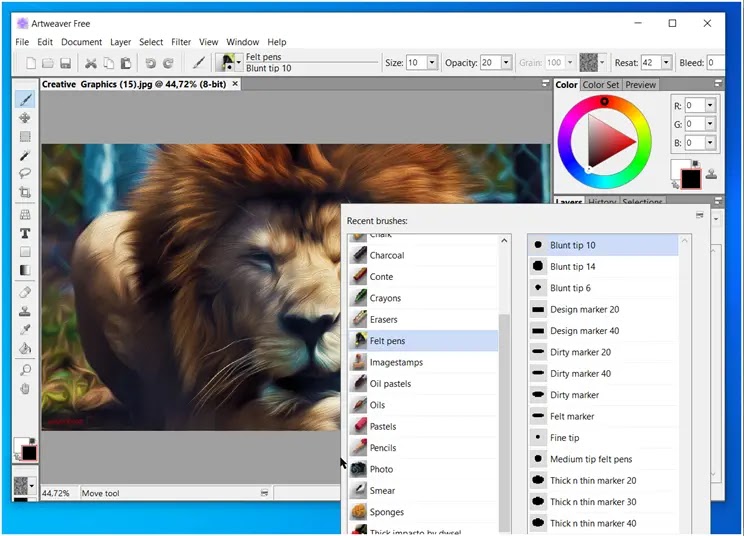The width and height of the screenshot is (744, 536).
Task: Select the Eyedropper tool
Action: 25,330
